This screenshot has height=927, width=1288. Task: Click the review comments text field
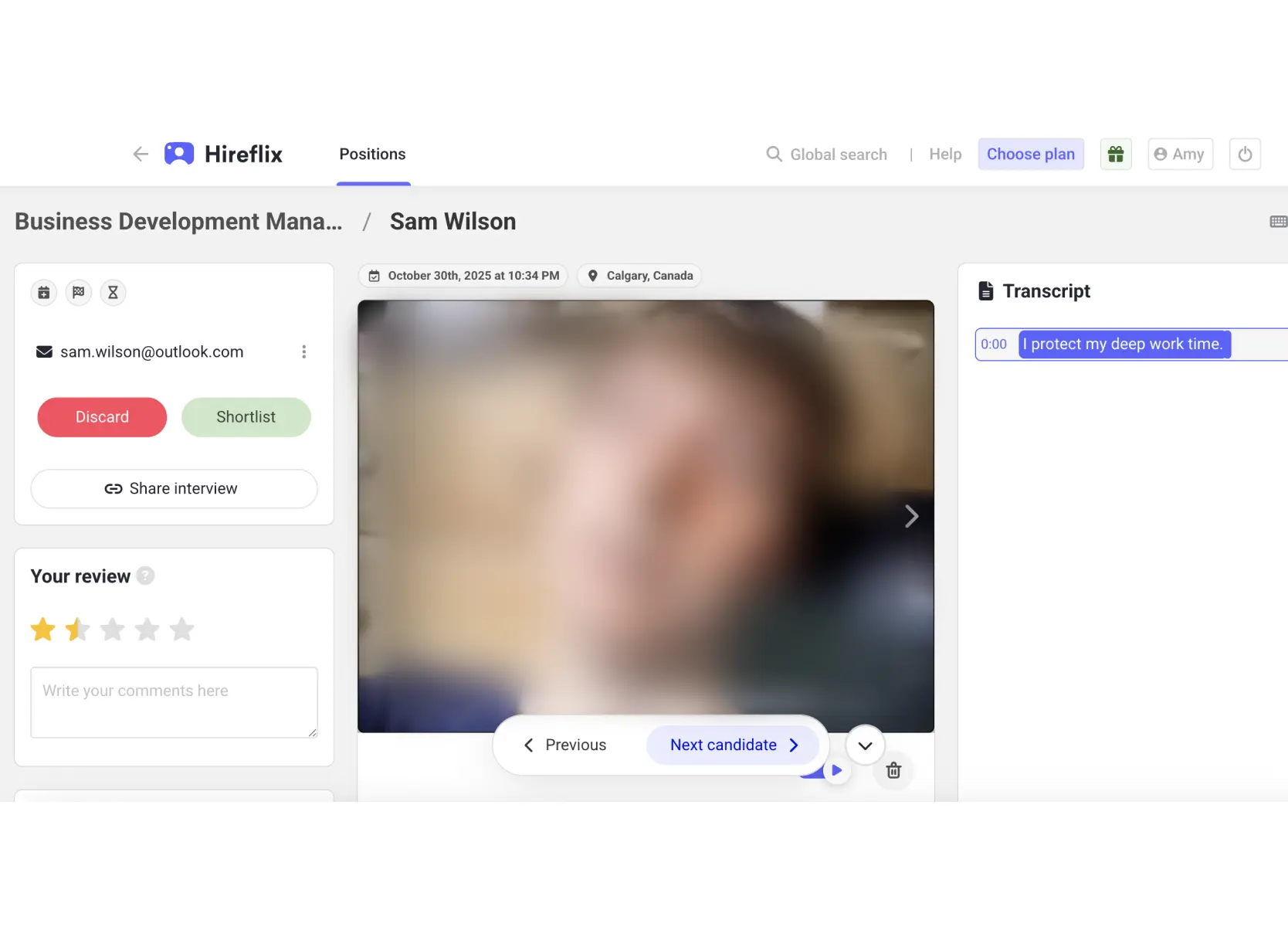[173, 701]
